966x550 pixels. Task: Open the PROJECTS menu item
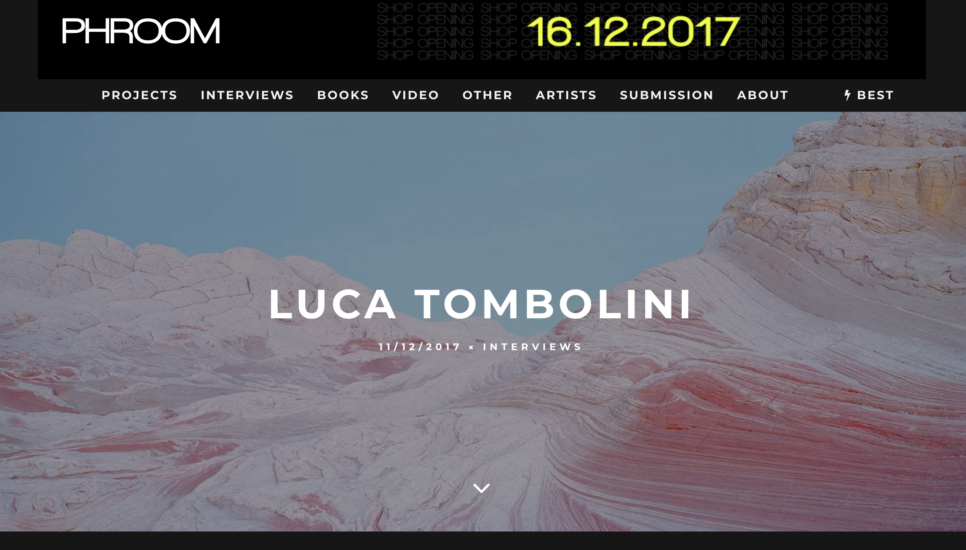coord(139,95)
